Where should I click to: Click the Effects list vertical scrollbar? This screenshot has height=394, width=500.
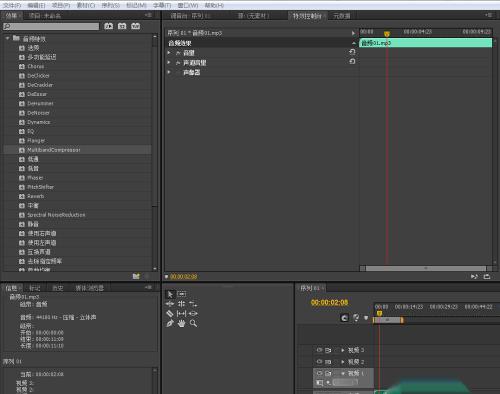click(x=155, y=153)
